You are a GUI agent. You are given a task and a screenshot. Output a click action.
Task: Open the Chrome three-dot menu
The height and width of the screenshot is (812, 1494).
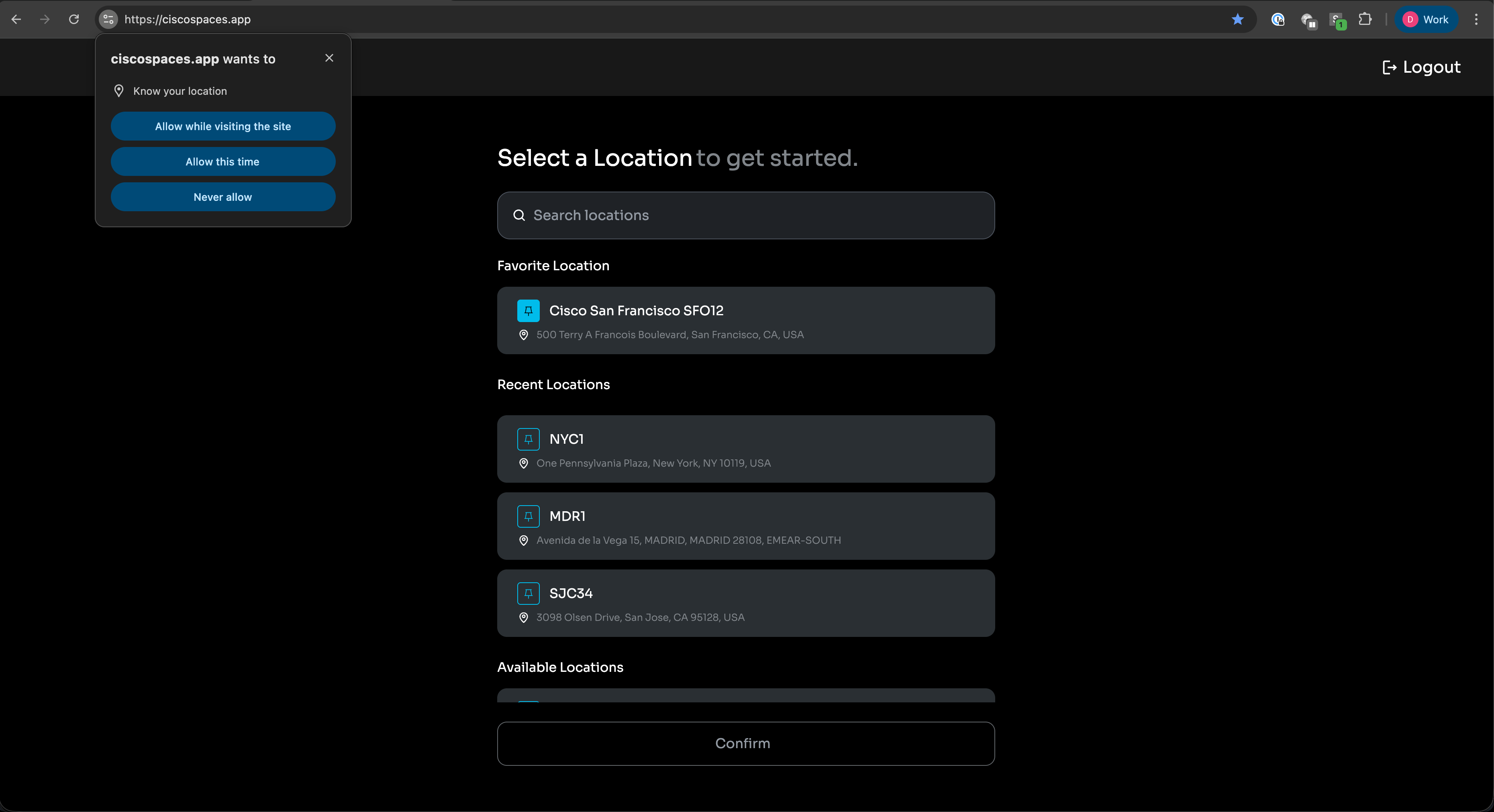tap(1476, 19)
